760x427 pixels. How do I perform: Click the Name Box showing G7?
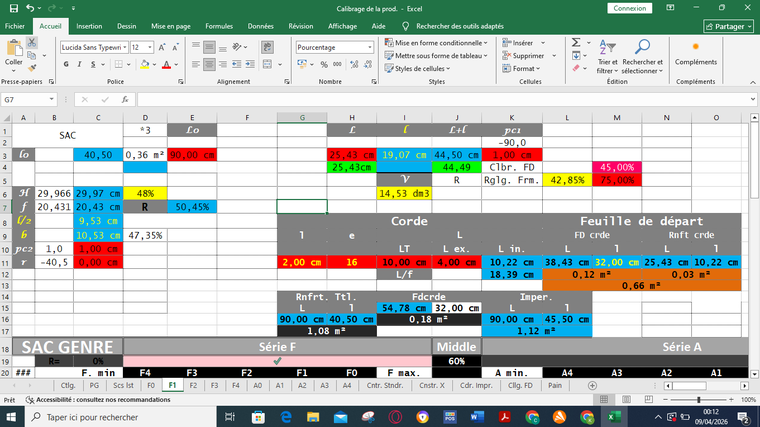pyautogui.click(x=28, y=99)
